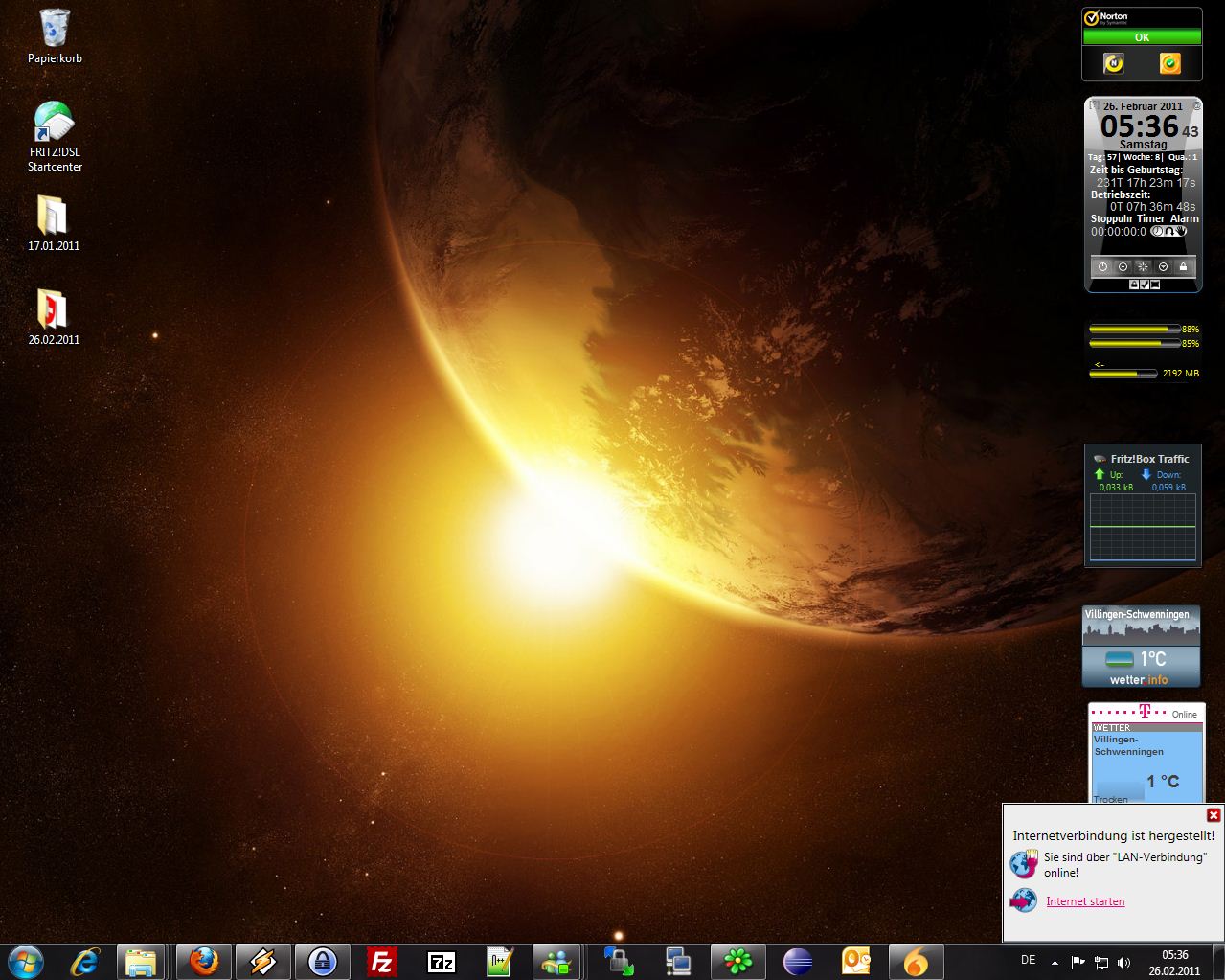Open the 26.02.2011 desktop folder
The width and height of the screenshot is (1225, 980).
(54, 310)
